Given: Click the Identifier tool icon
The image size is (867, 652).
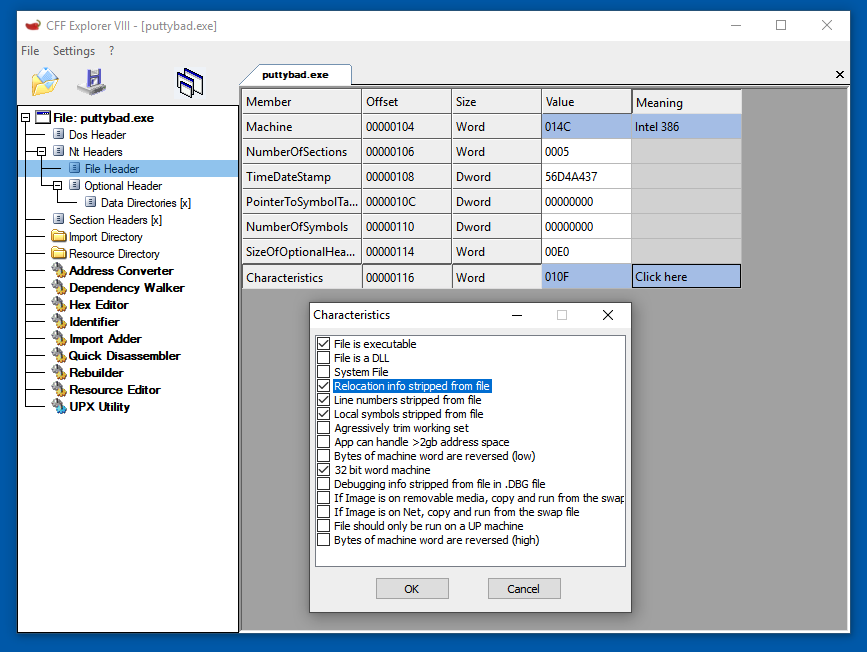Looking at the screenshot, I should [59, 321].
